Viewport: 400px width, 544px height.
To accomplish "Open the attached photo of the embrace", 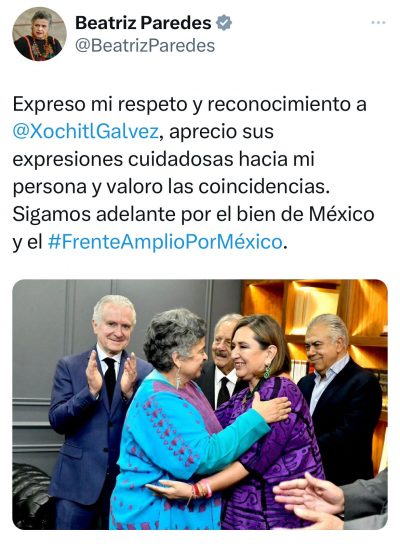I will click(x=200, y=404).
